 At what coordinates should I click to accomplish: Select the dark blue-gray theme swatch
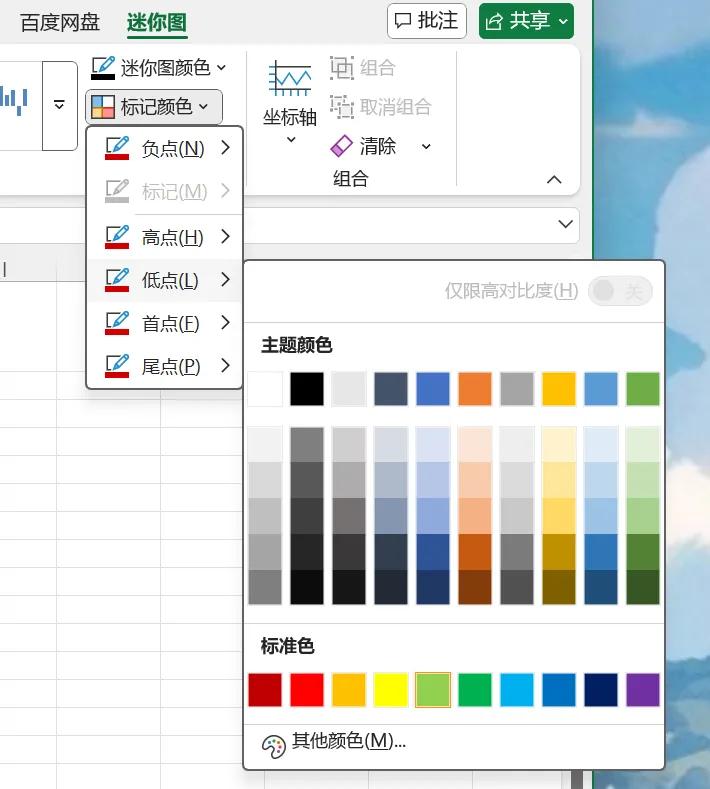pyautogui.click(x=391, y=389)
